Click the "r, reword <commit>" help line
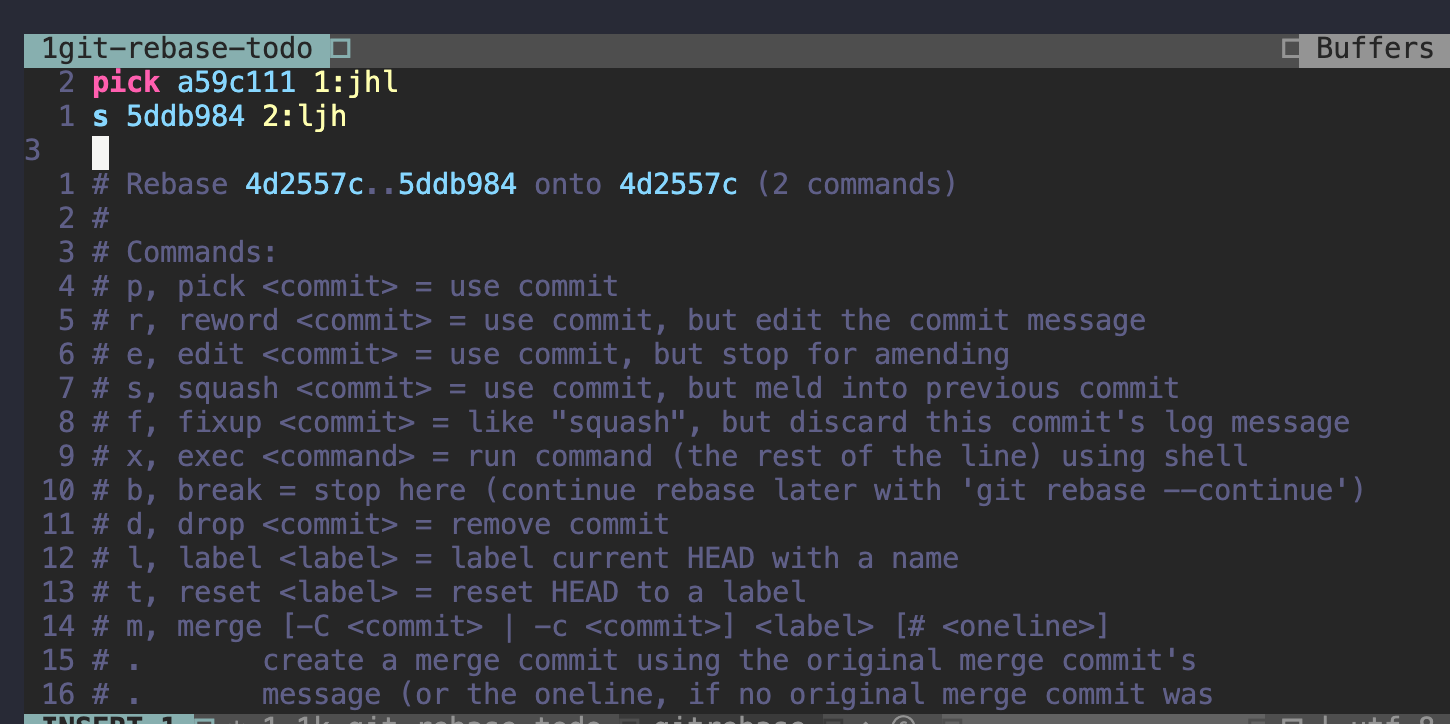 coord(619,321)
